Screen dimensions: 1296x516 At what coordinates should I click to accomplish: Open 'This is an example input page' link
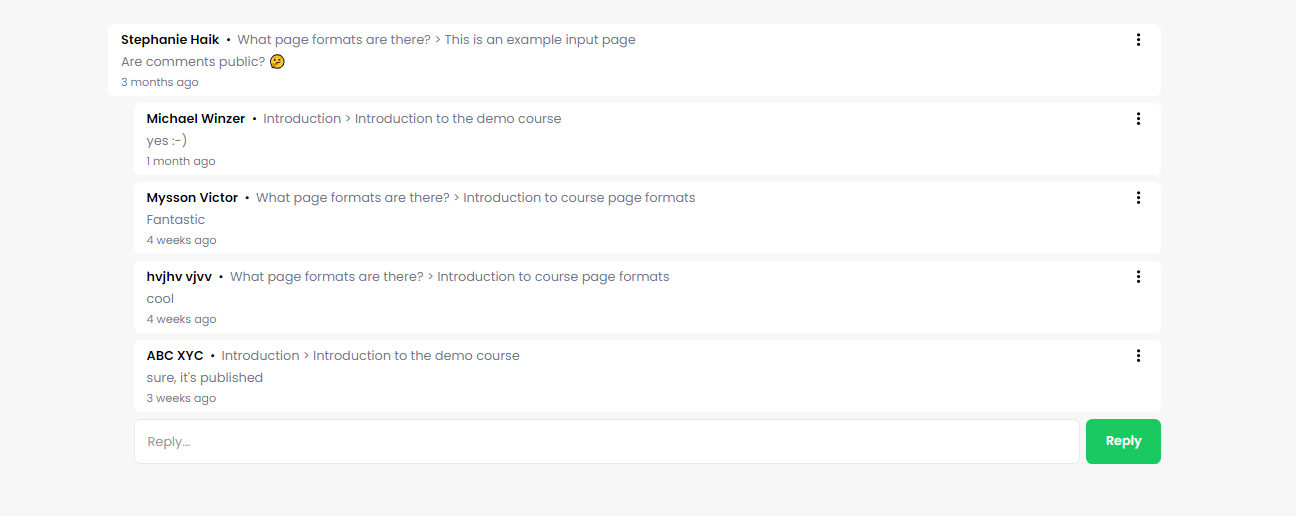point(540,40)
